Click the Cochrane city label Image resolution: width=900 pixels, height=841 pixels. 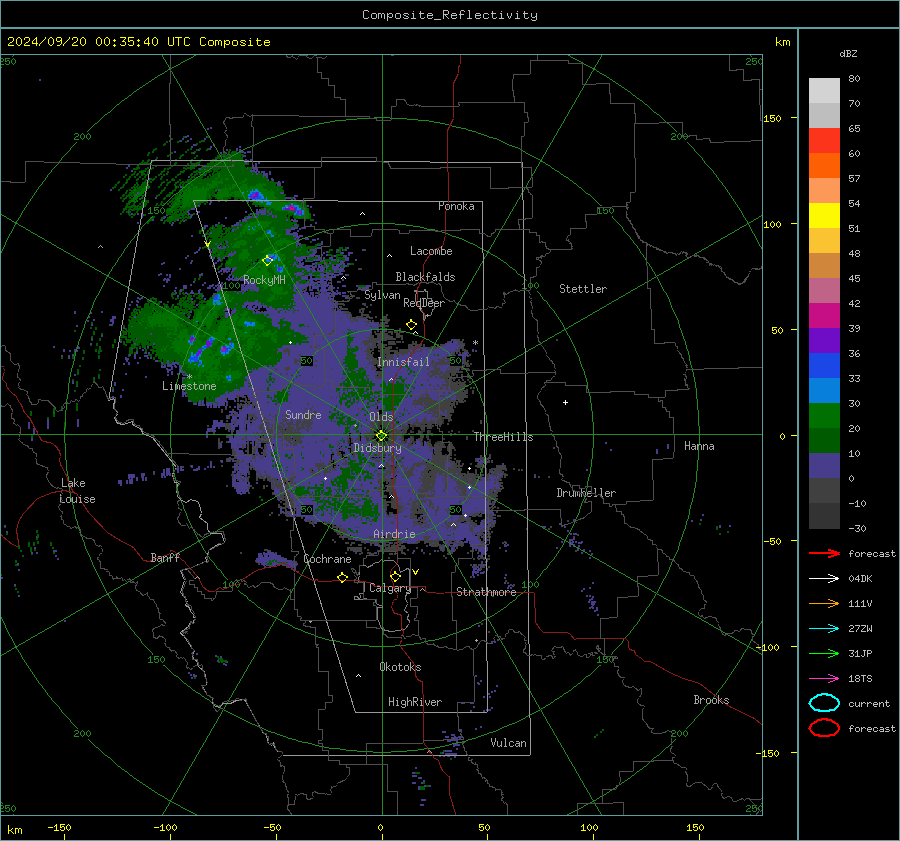[327, 559]
